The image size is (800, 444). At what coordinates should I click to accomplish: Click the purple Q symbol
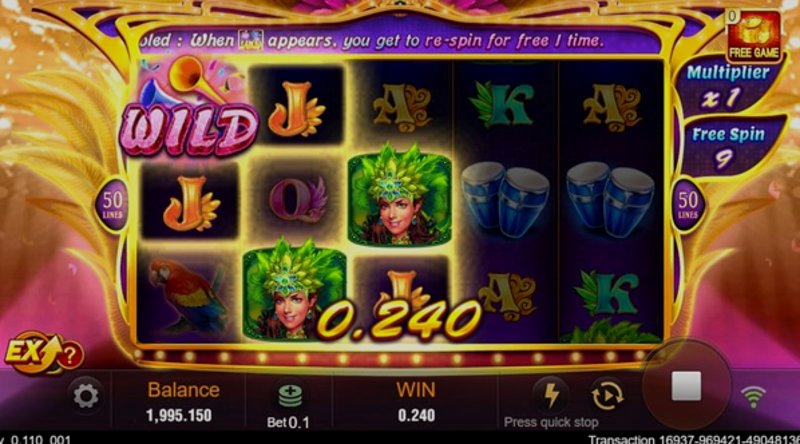coord(297,200)
